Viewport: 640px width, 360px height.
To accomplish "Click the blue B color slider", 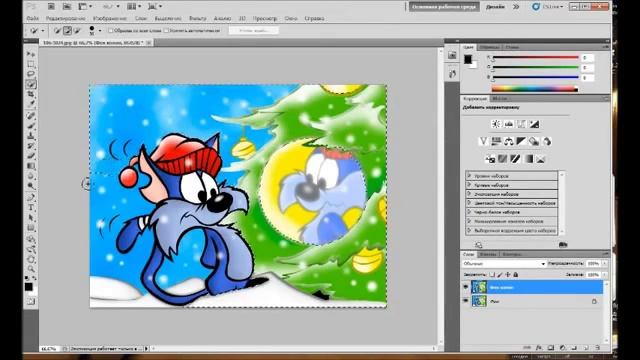I will [x=536, y=77].
